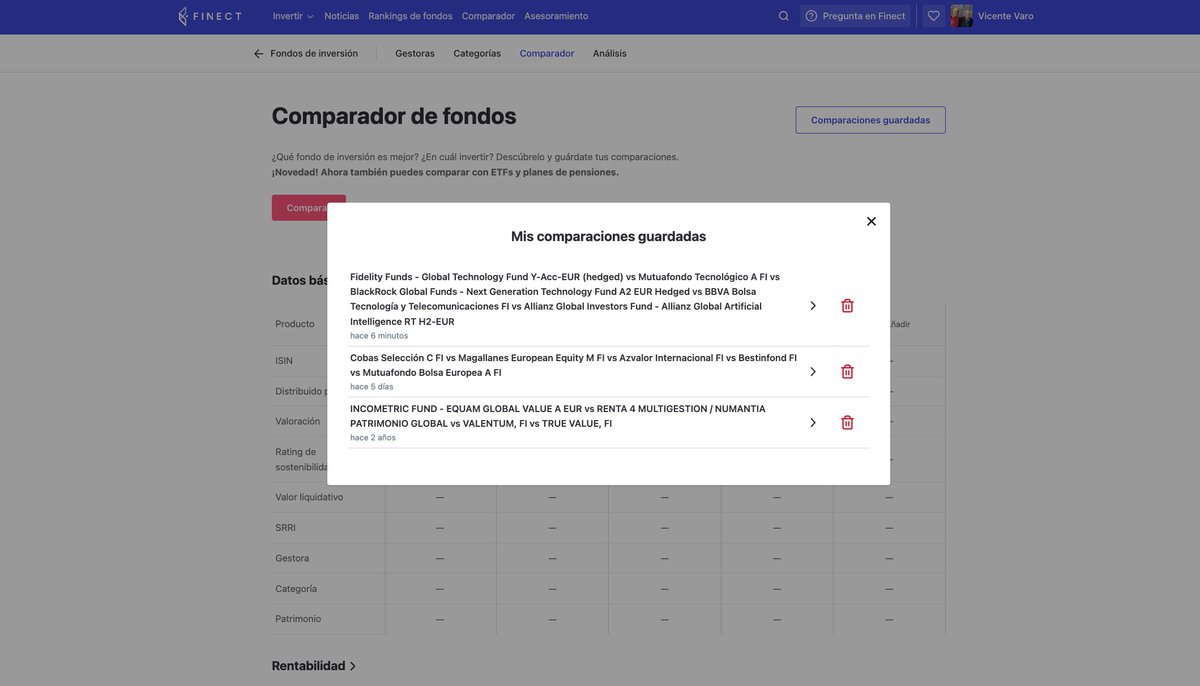Click the 'hace 2 años' timestamp

(373, 438)
